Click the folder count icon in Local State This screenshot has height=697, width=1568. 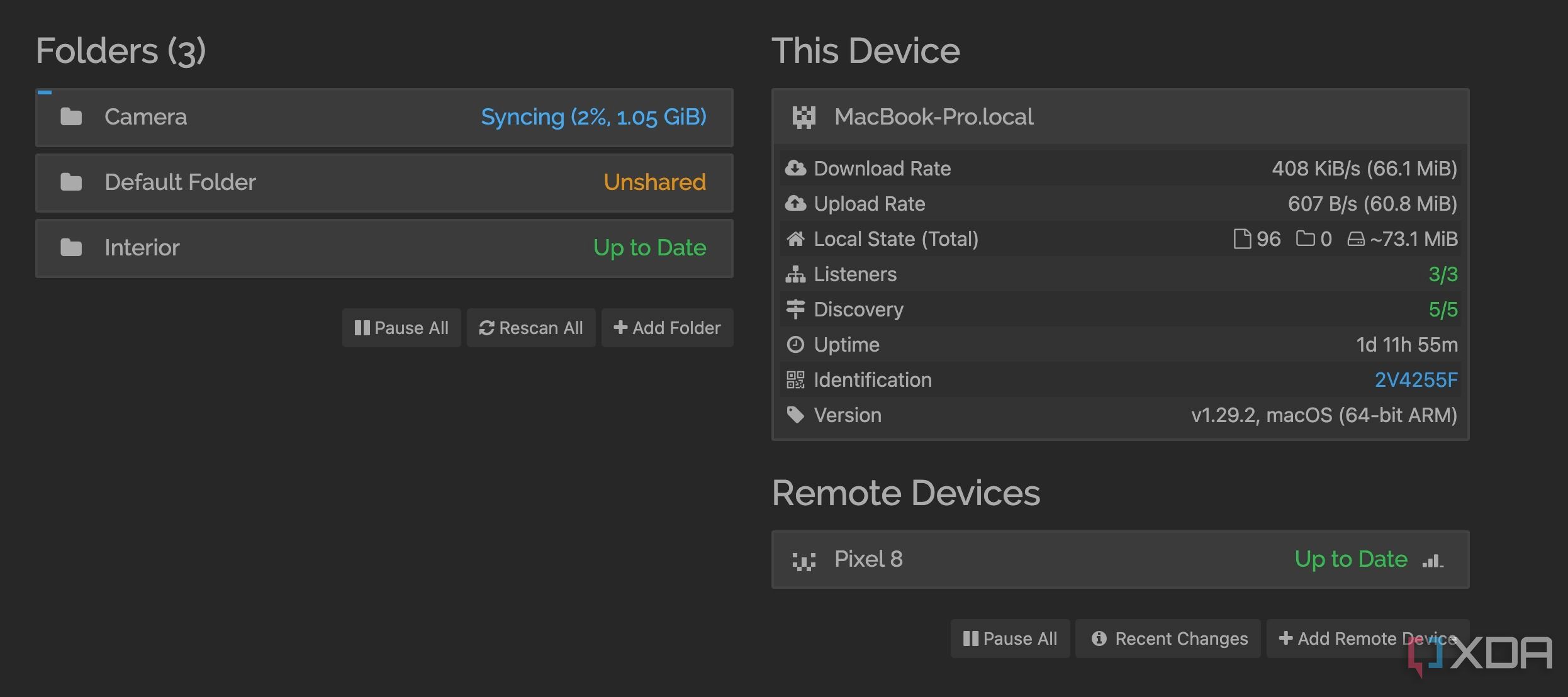[x=1306, y=239]
